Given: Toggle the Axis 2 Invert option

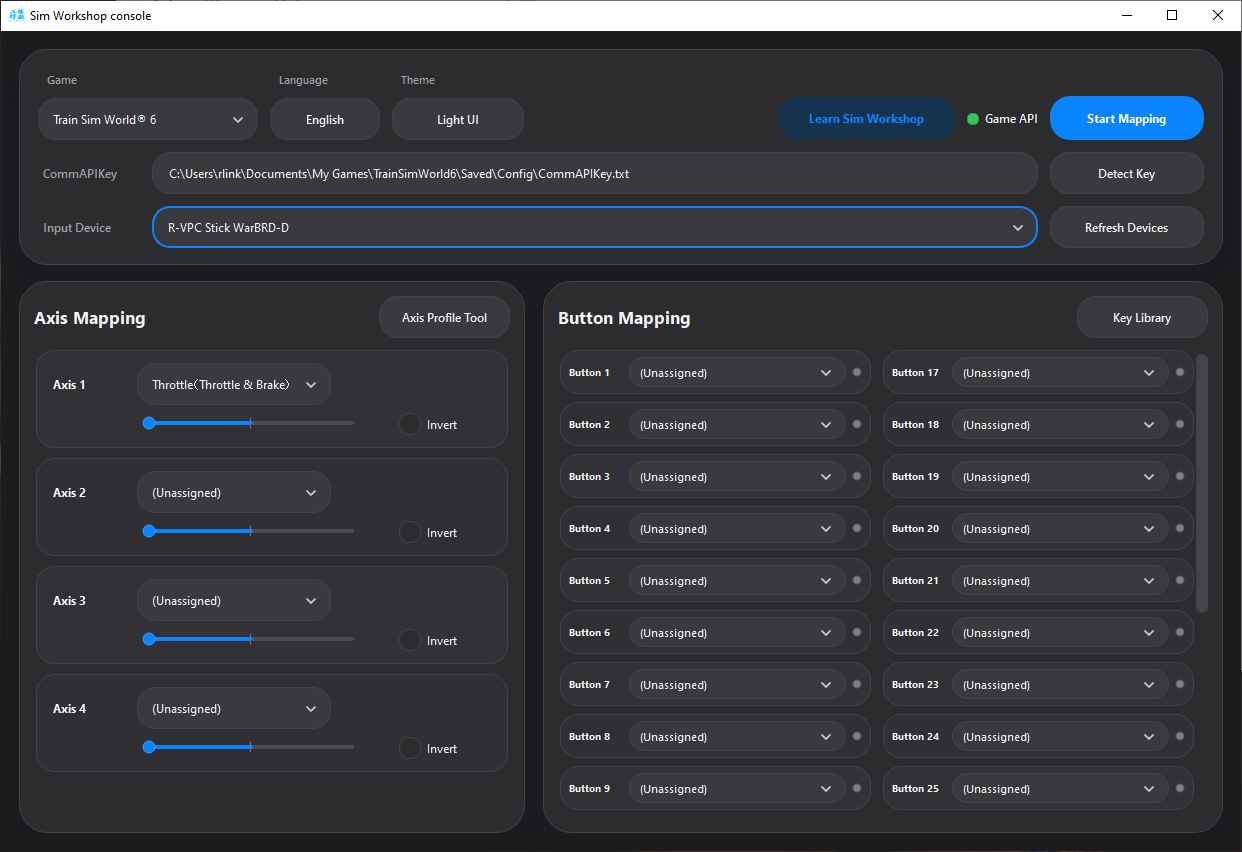Looking at the screenshot, I should coord(410,532).
